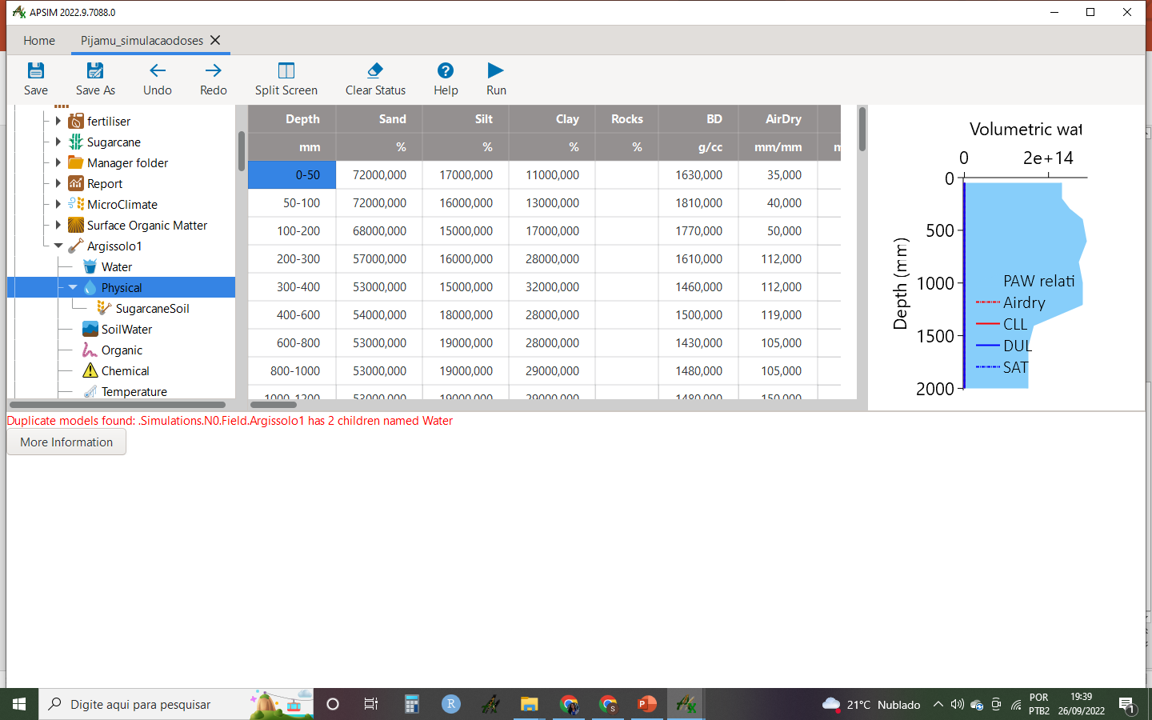1152x720 pixels.
Task: Click the Sand value 68000,000
Action: (x=379, y=231)
